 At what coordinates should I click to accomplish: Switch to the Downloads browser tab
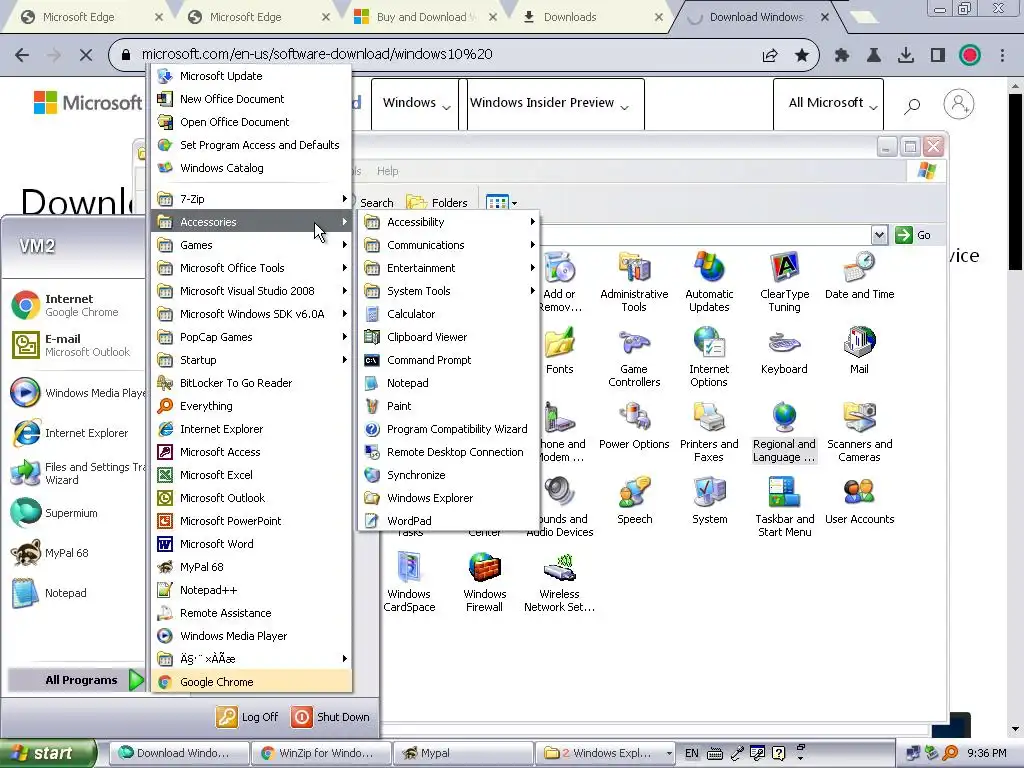pos(588,17)
